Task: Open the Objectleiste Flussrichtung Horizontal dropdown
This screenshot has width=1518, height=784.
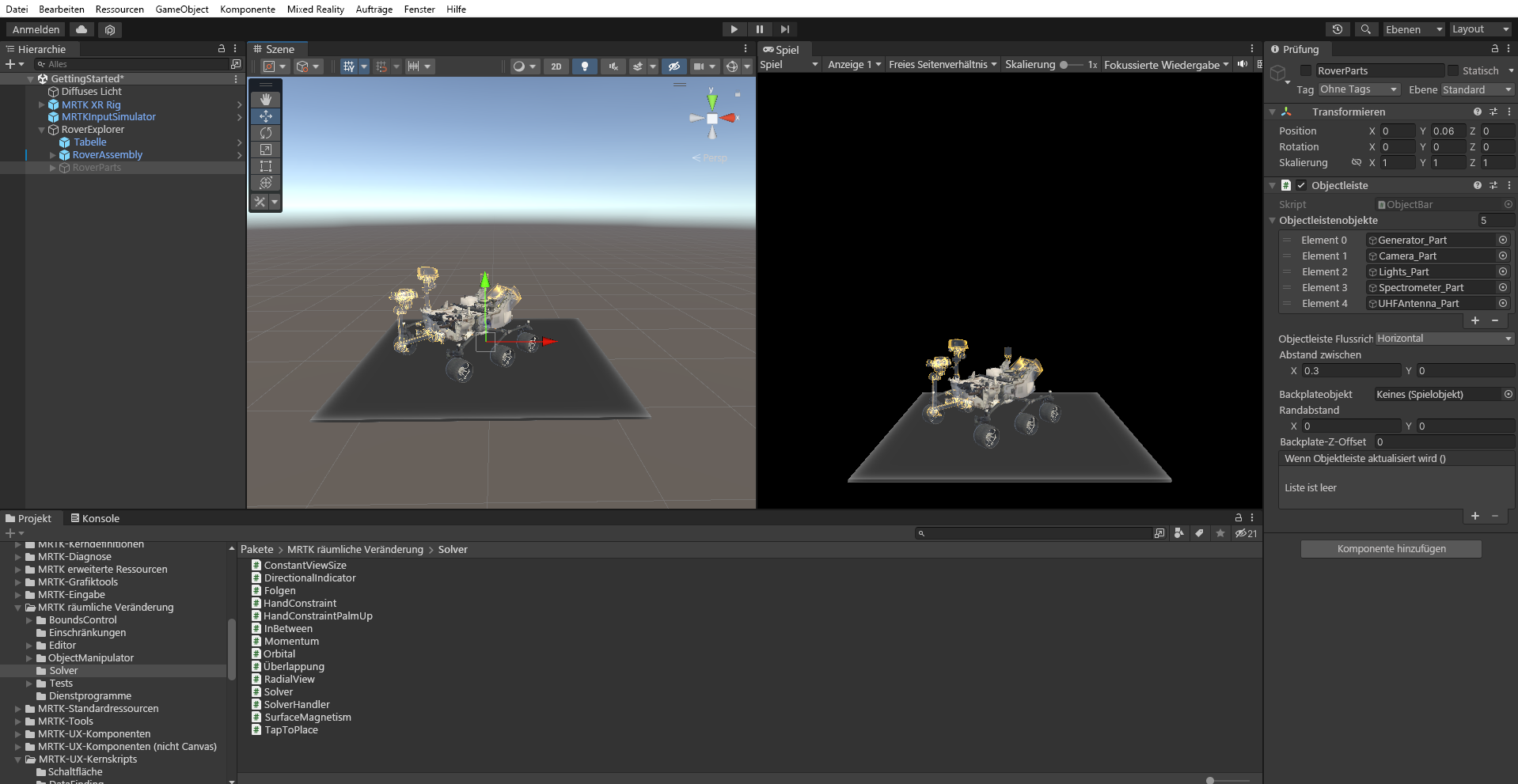Action: tap(1443, 338)
